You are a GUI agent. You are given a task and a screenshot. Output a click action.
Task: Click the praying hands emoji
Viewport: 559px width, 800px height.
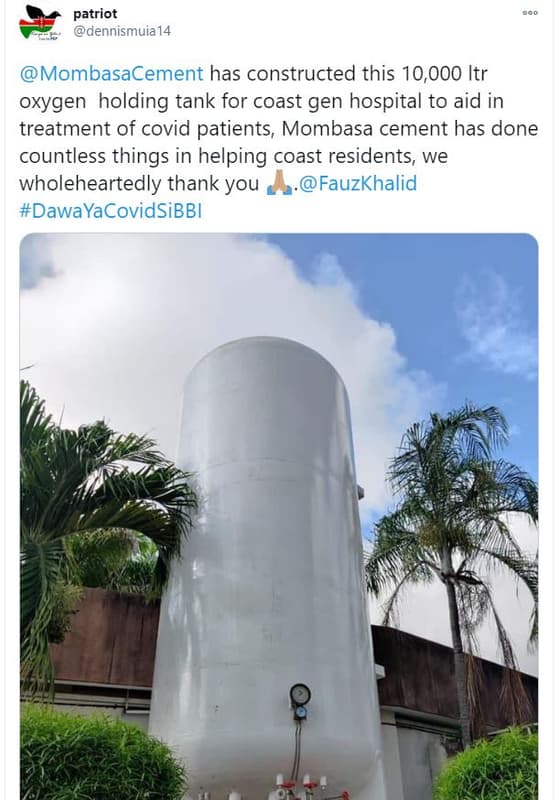280,184
